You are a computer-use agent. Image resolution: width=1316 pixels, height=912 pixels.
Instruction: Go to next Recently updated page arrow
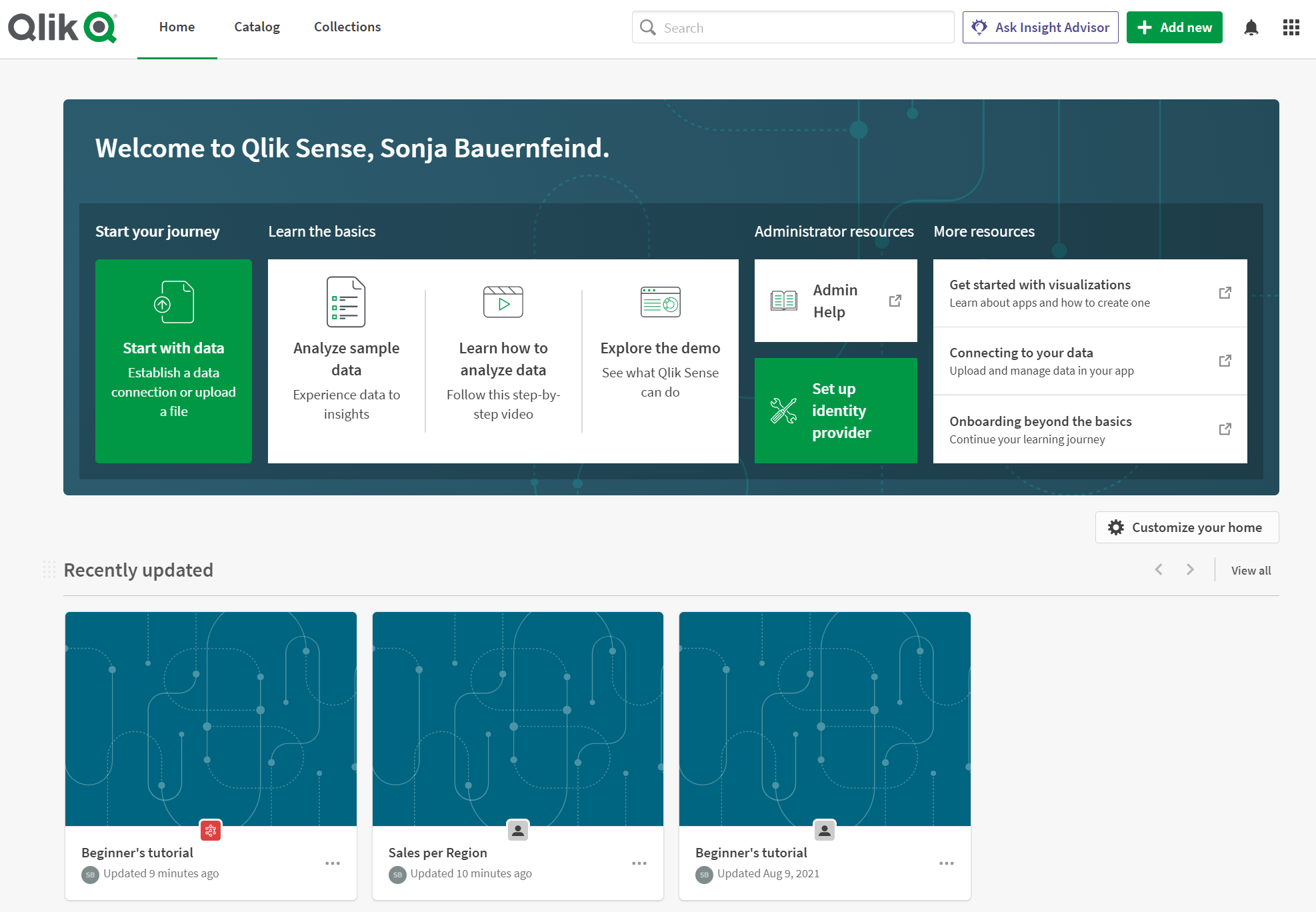(x=1190, y=569)
